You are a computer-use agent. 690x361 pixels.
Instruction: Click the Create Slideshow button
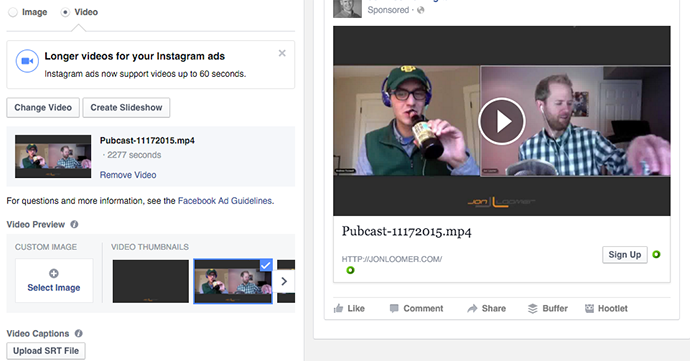[x=126, y=107]
